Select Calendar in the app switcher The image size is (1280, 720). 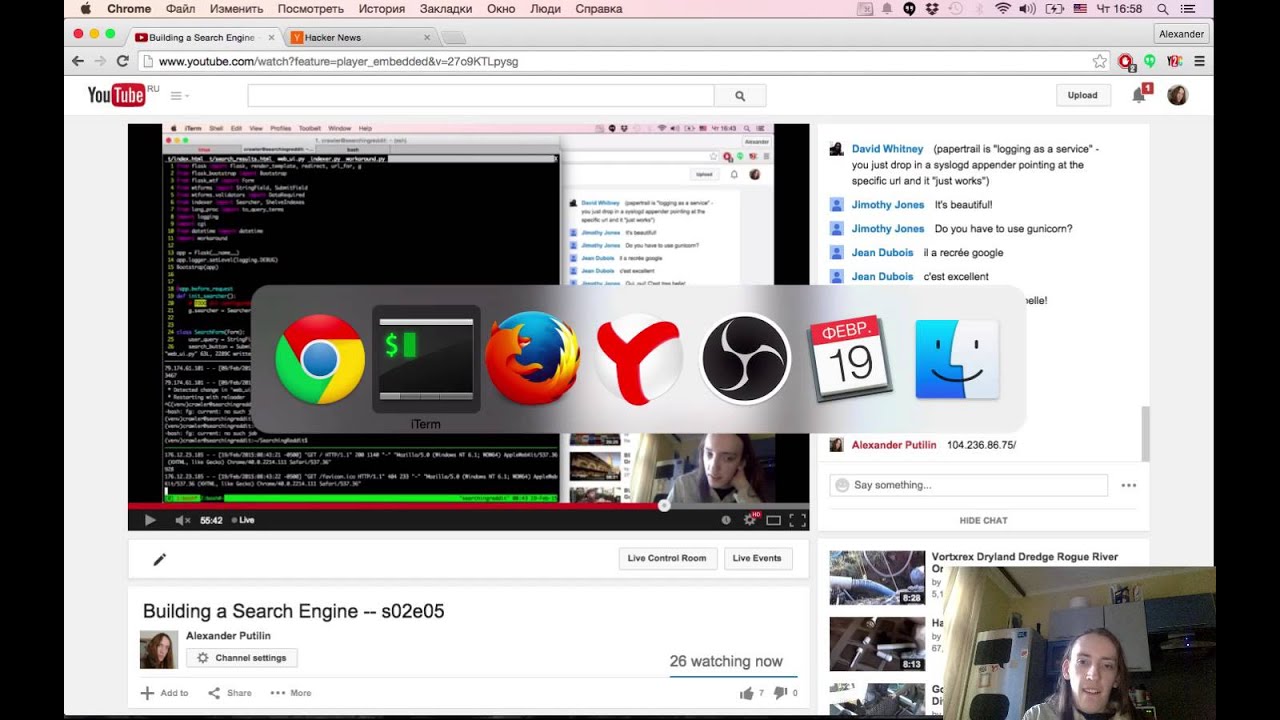[851, 359]
